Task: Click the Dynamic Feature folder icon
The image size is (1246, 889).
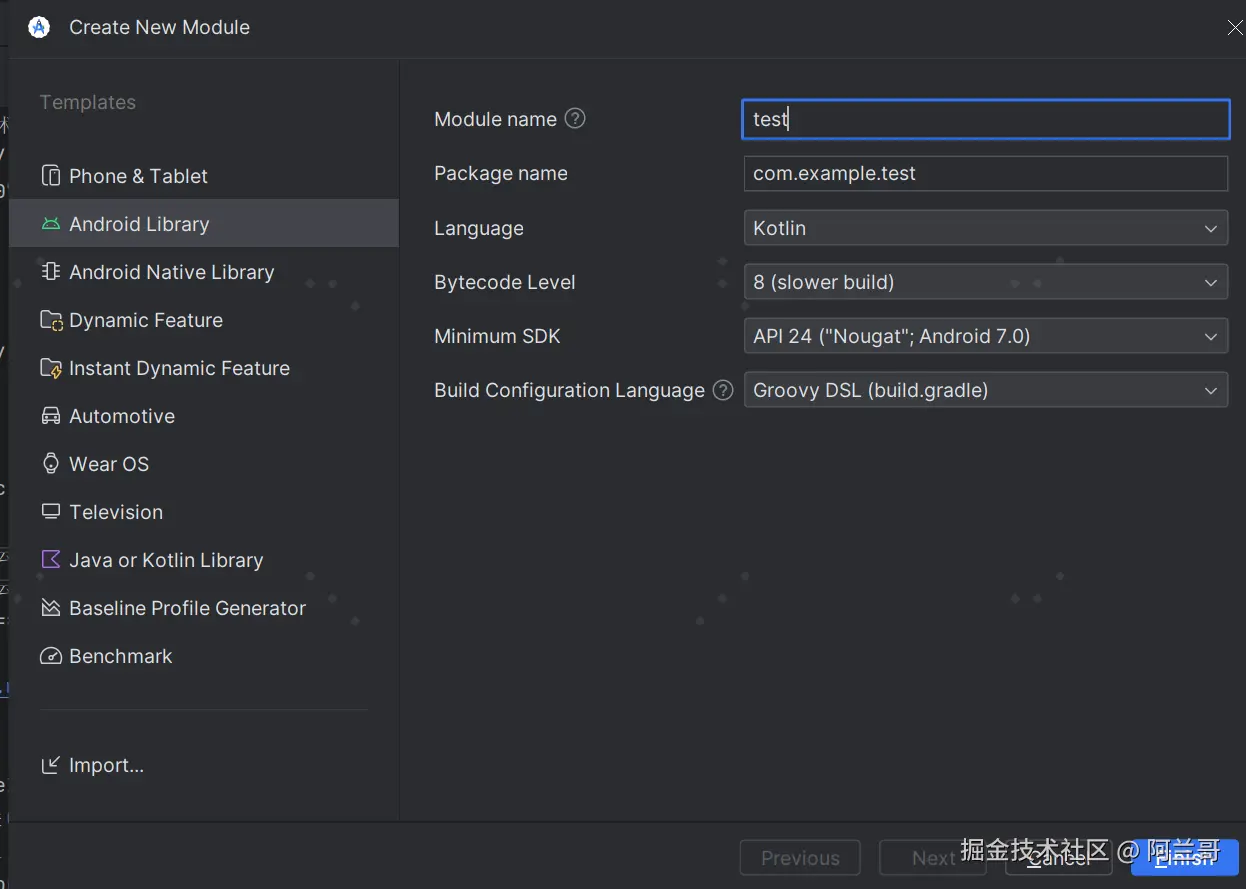Action: (x=50, y=320)
